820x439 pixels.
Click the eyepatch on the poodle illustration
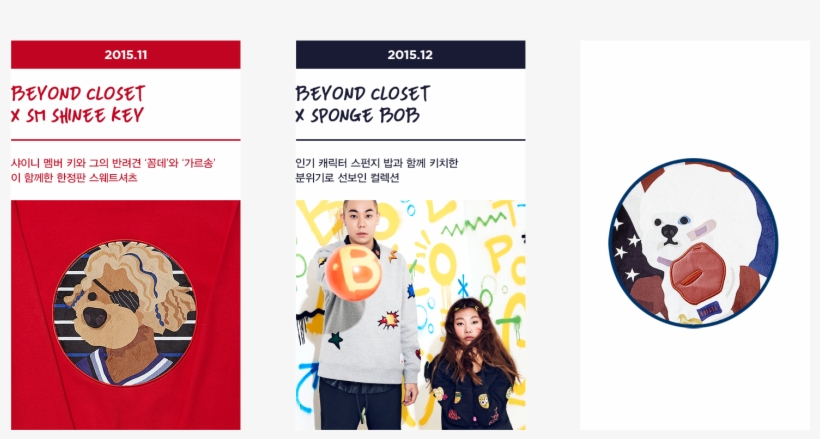point(118,296)
